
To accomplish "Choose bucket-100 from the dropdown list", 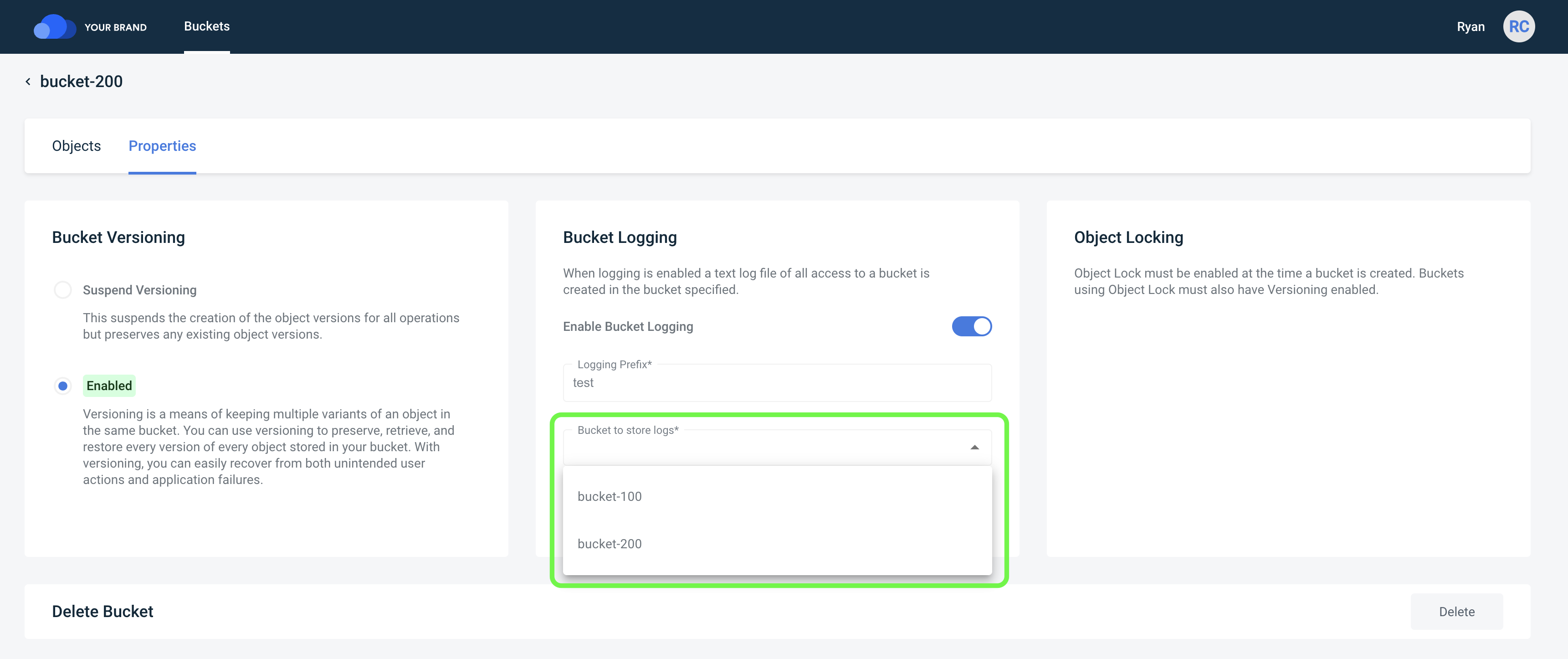I will click(x=777, y=496).
